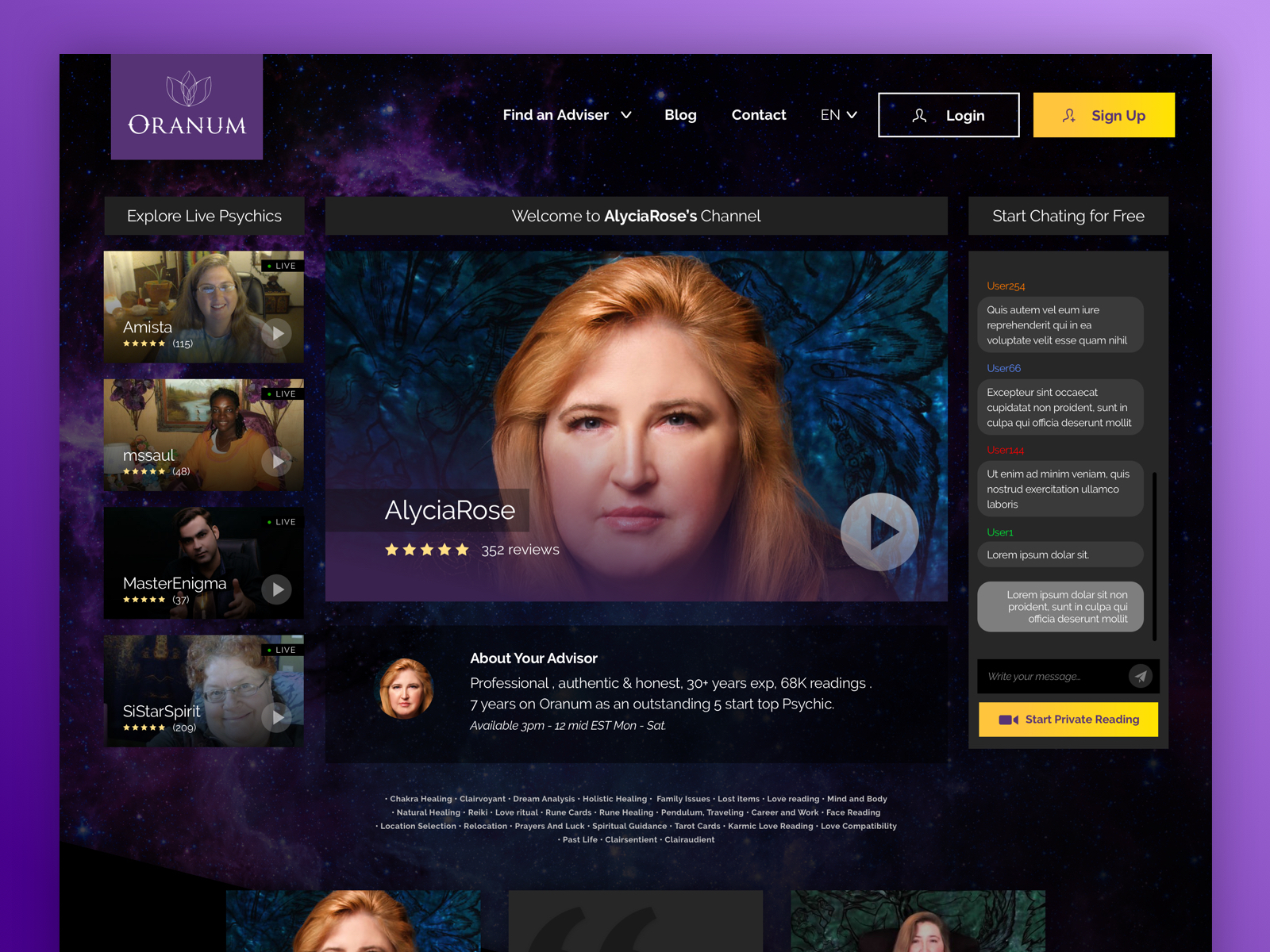The height and width of the screenshot is (952, 1270).
Task: Play AlyciaRose's main channel video
Action: point(879,532)
